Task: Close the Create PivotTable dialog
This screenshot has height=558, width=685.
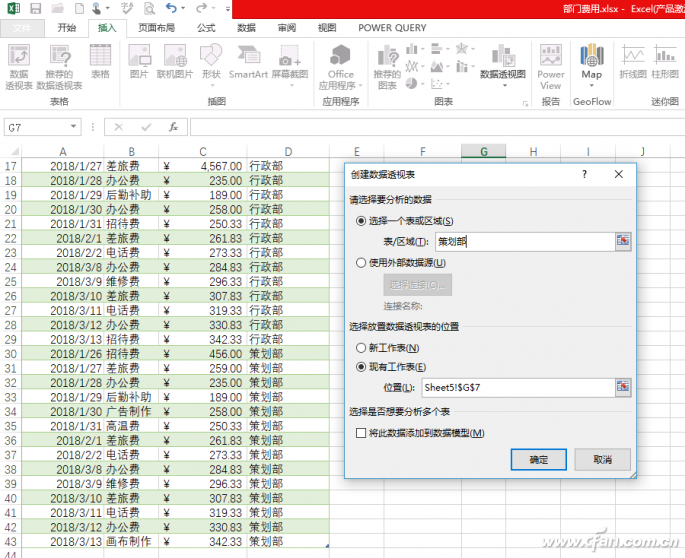Action: 619,174
